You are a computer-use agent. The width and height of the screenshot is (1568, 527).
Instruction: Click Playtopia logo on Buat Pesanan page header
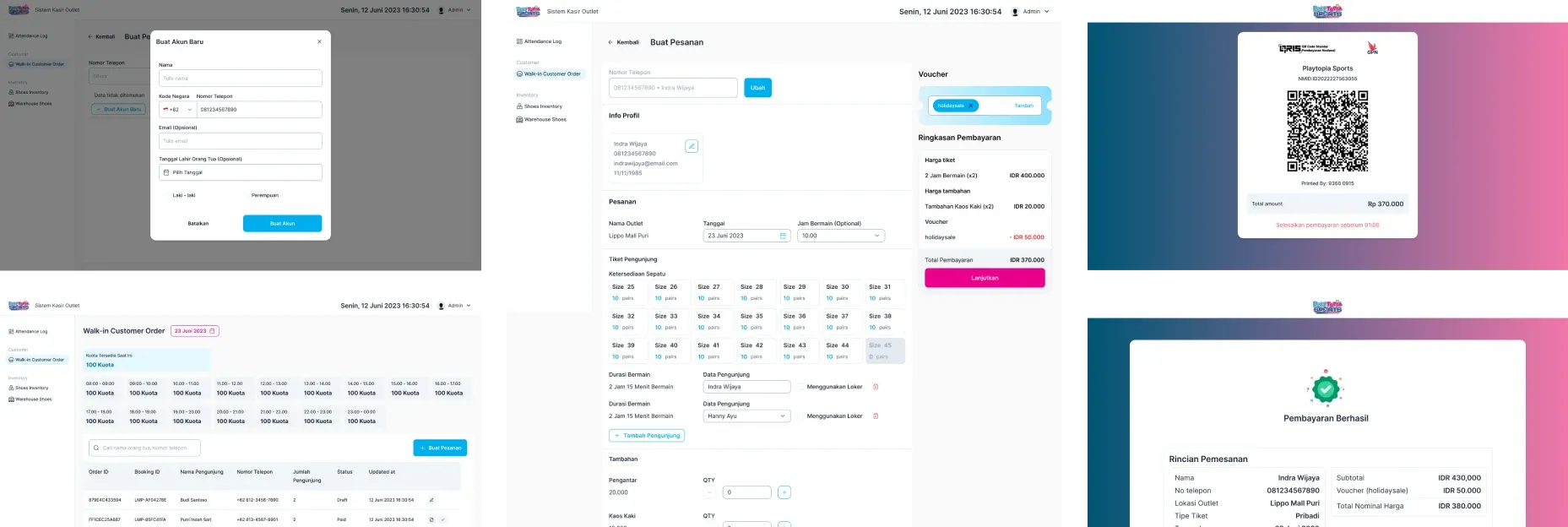(528, 12)
